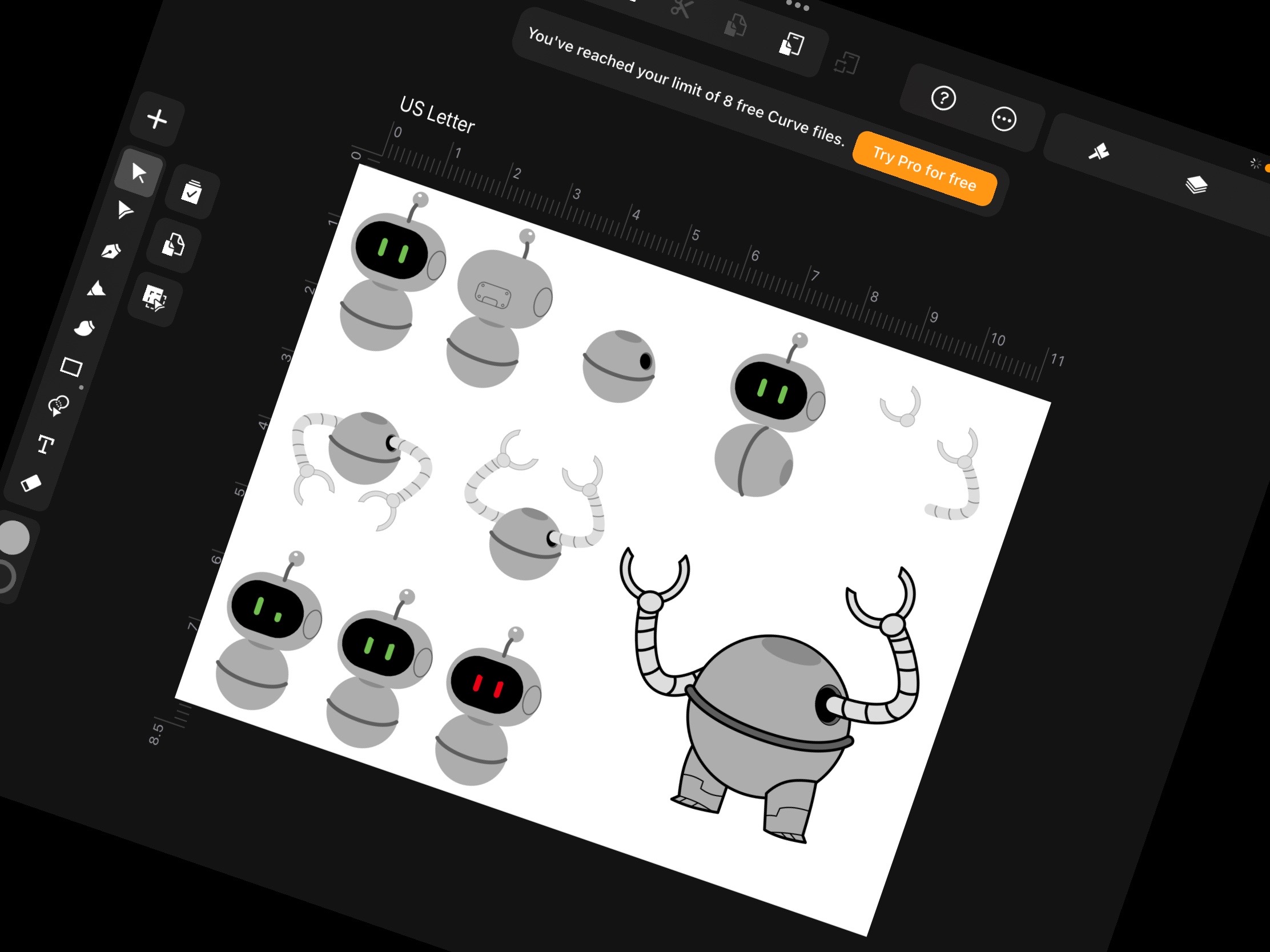The height and width of the screenshot is (952, 1270).
Task: Select the robot with red eyes
Action: [488, 707]
